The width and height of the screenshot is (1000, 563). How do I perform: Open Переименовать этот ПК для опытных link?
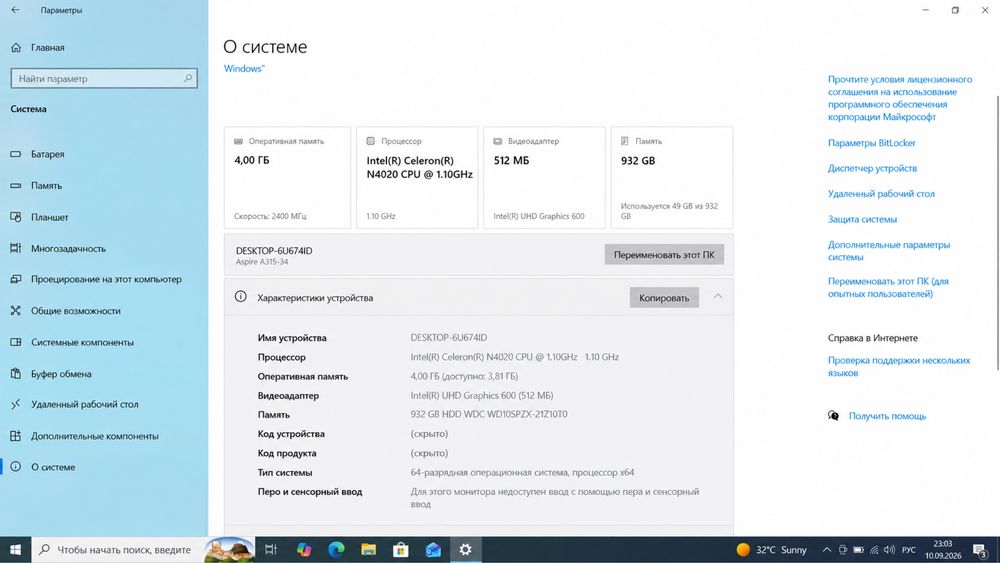coord(888,287)
